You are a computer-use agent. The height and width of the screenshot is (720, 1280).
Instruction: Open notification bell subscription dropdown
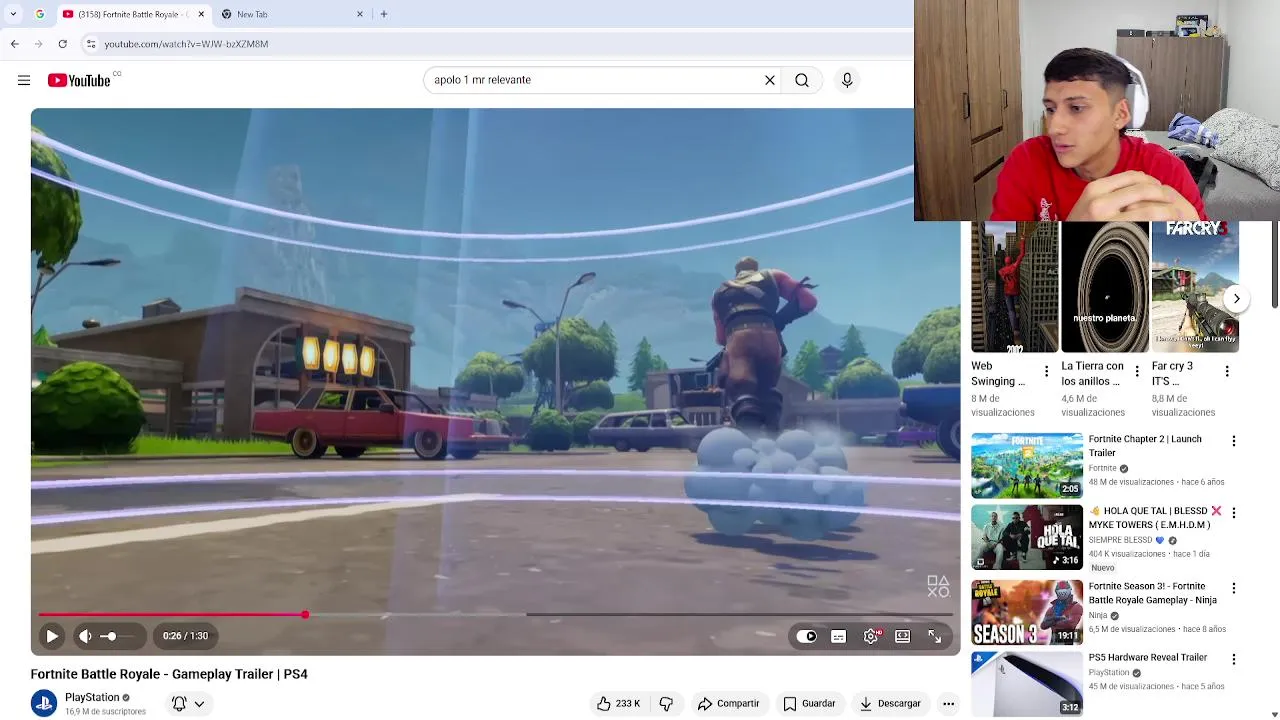[x=188, y=704]
